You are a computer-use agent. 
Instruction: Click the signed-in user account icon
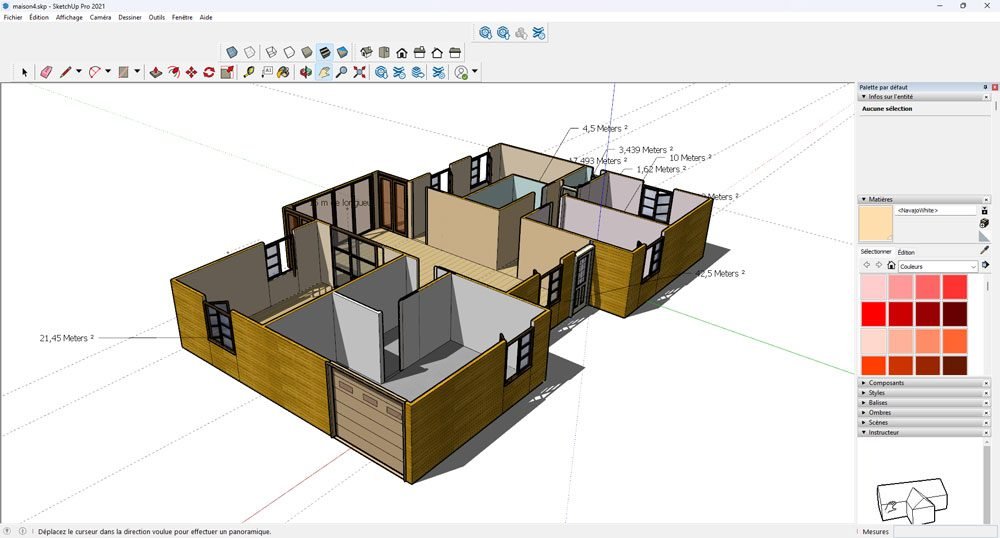coord(461,73)
